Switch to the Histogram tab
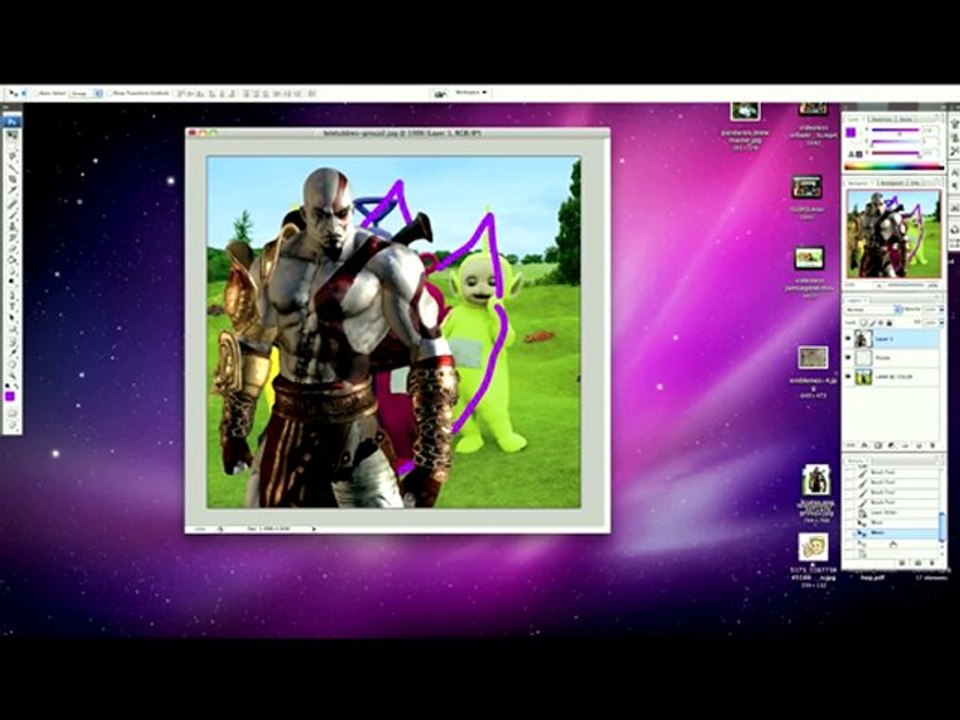Image resolution: width=960 pixels, height=720 pixels. [x=891, y=183]
